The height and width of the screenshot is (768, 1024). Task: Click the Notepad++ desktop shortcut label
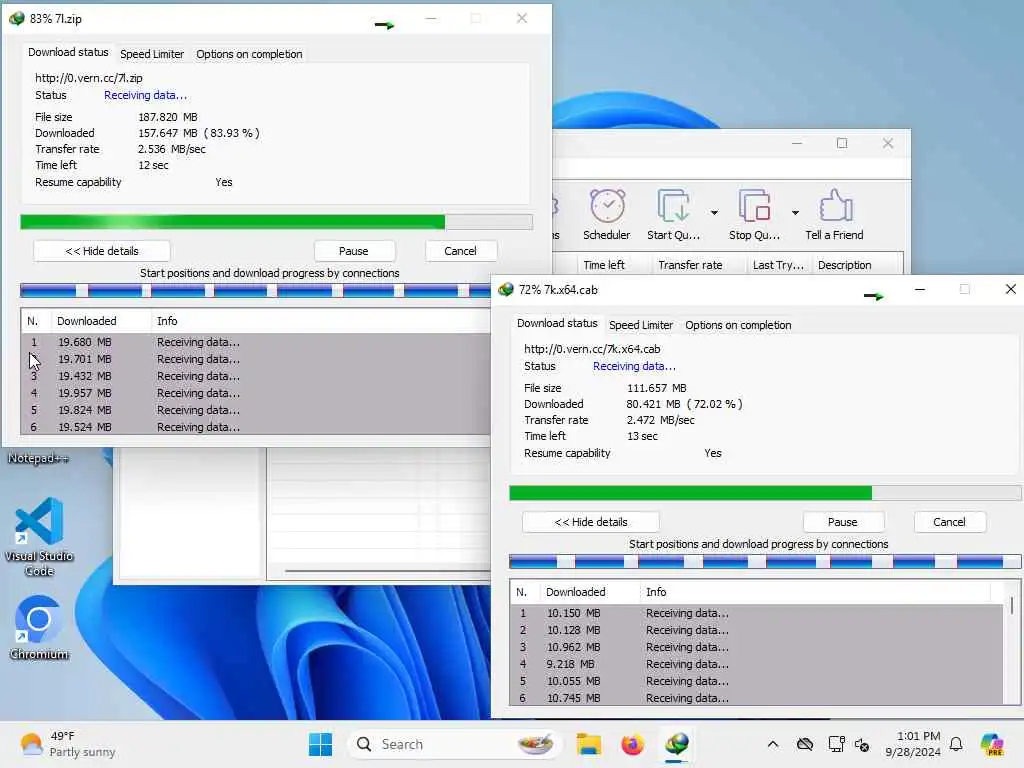tap(38, 458)
